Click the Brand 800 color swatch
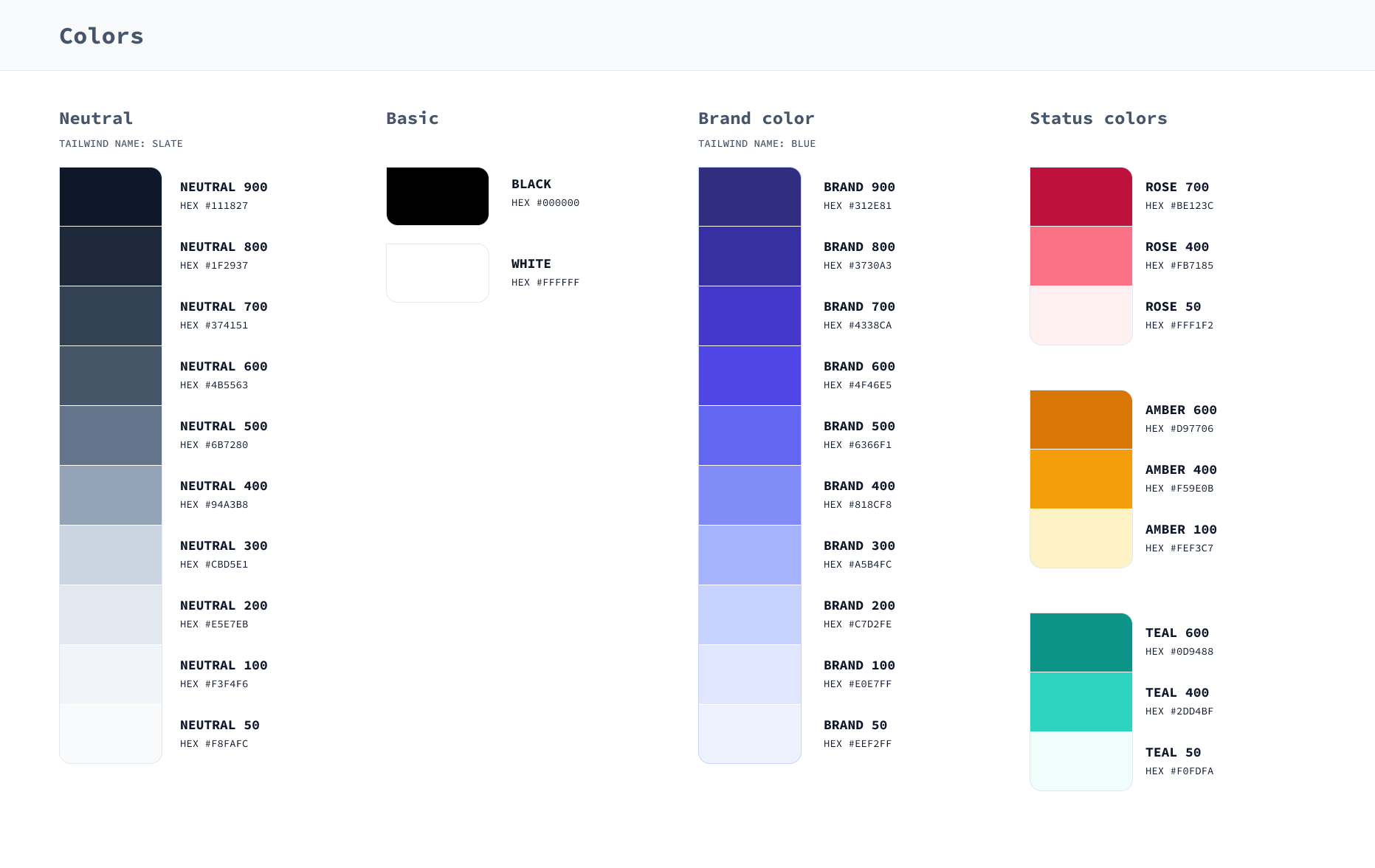The image size is (1375, 868). pos(750,256)
